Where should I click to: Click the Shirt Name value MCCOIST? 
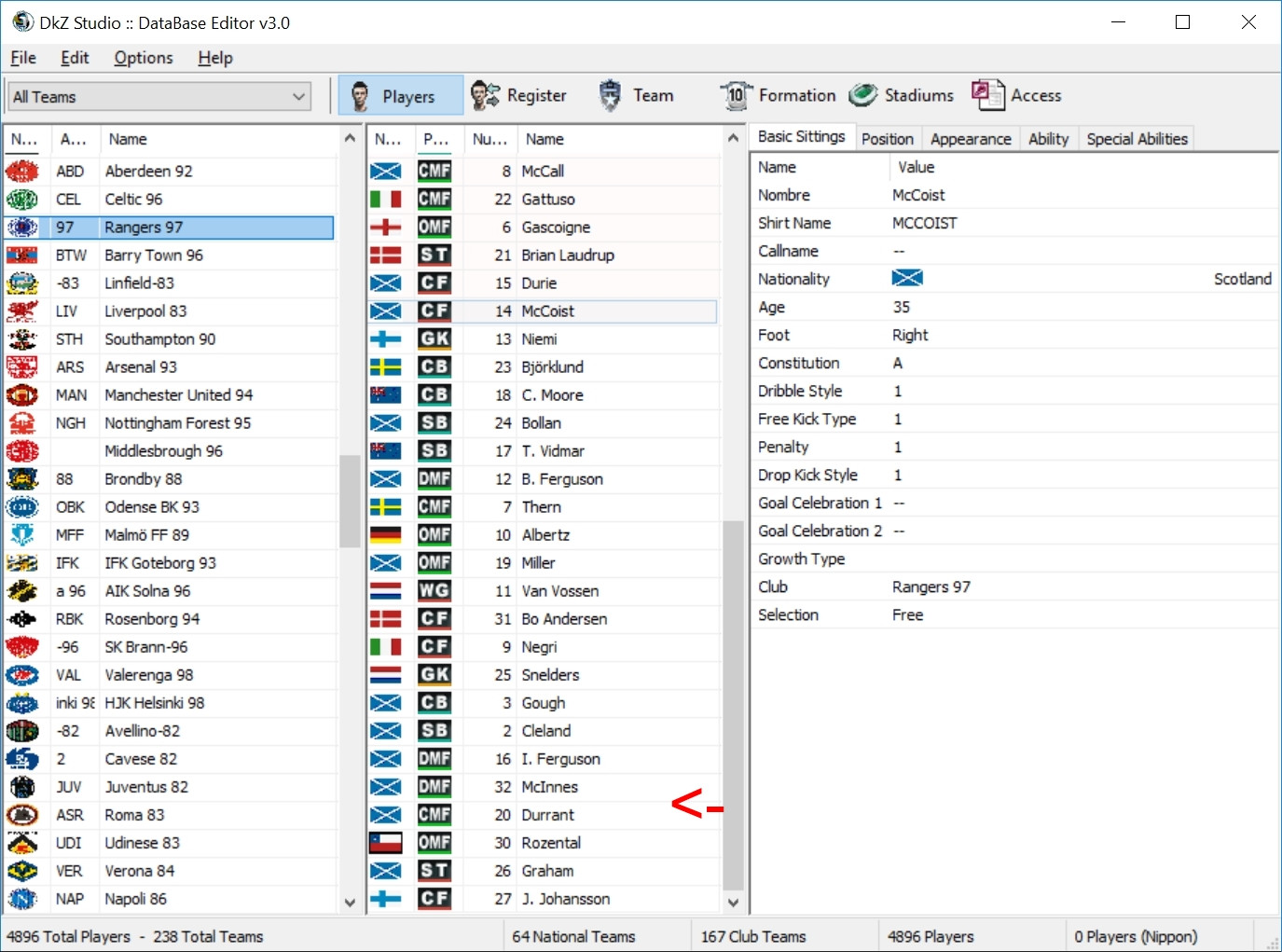(x=925, y=223)
